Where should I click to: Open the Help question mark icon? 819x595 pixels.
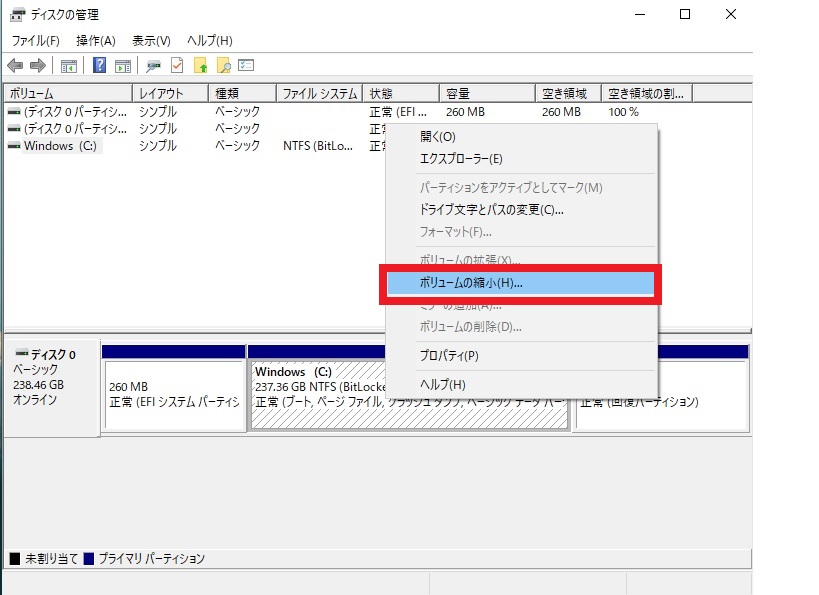pyautogui.click(x=100, y=66)
